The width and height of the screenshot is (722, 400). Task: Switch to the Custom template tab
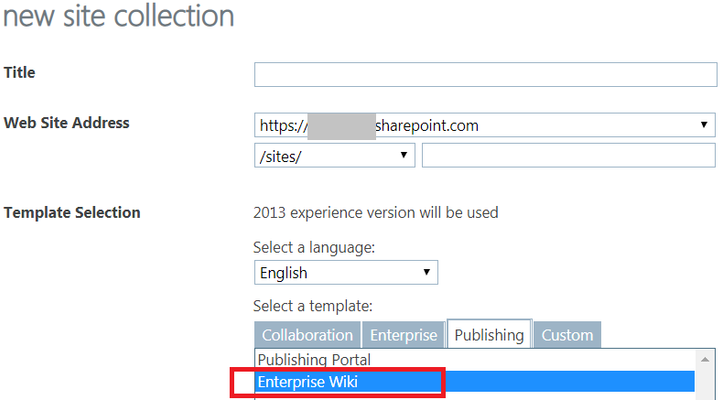(x=567, y=335)
